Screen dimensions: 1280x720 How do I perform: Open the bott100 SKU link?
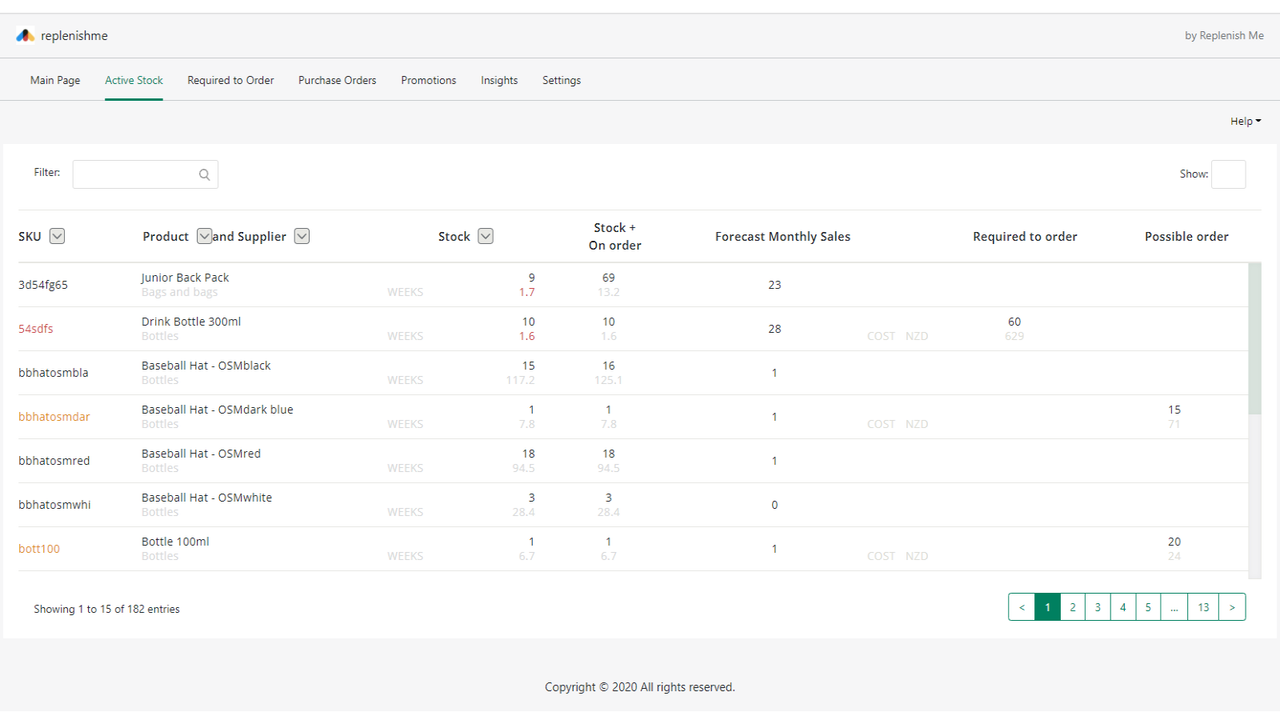pos(38,548)
